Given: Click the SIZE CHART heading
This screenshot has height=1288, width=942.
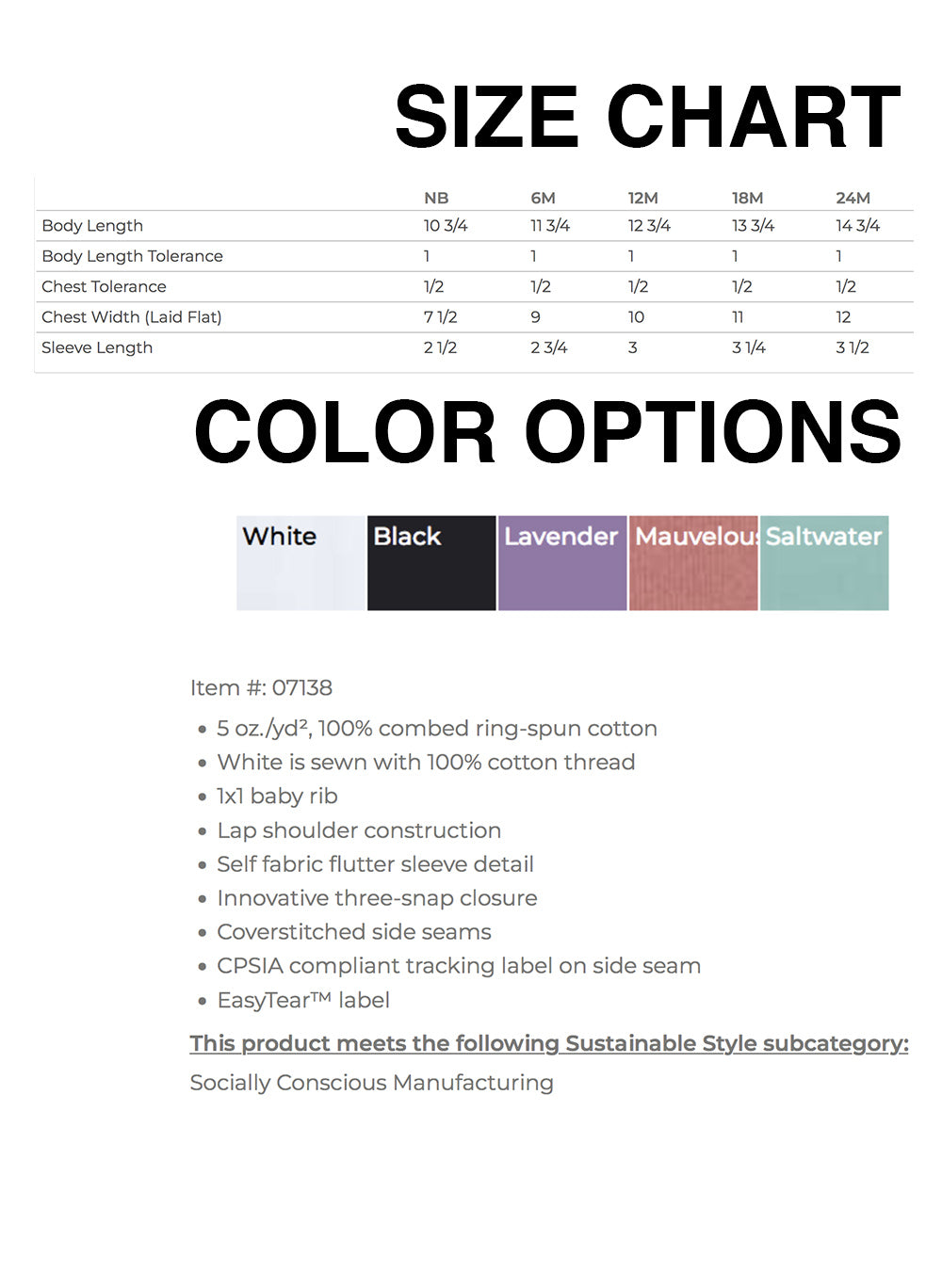Looking at the screenshot, I should coord(647,117).
